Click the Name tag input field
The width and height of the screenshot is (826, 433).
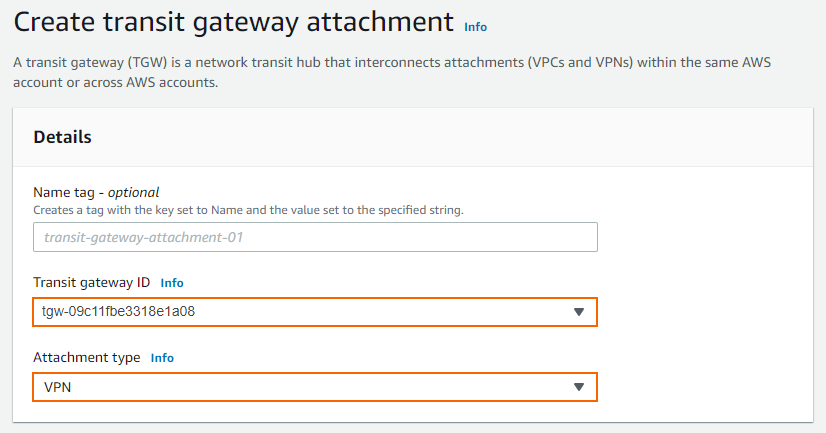pyautogui.click(x=315, y=237)
